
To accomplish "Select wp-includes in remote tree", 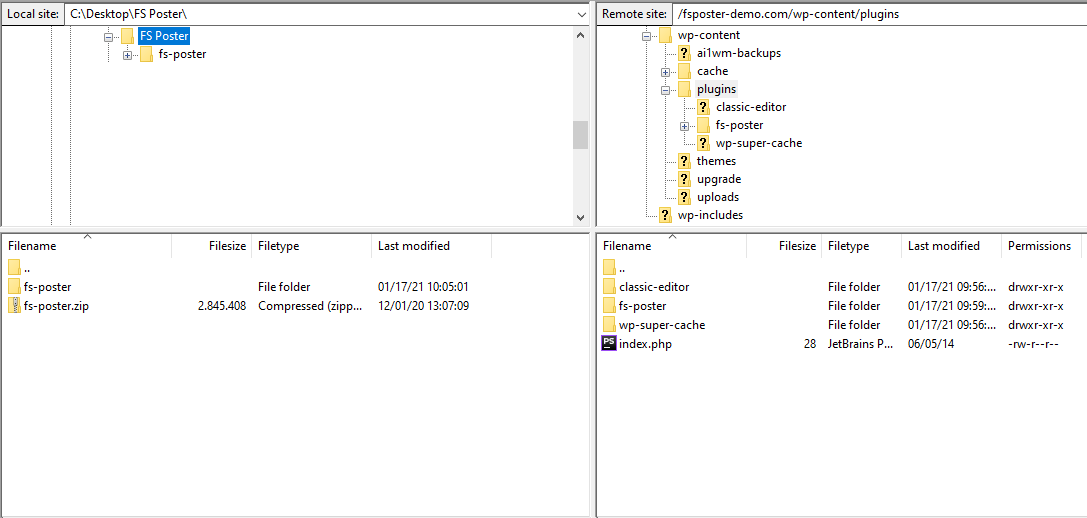I will point(710,215).
